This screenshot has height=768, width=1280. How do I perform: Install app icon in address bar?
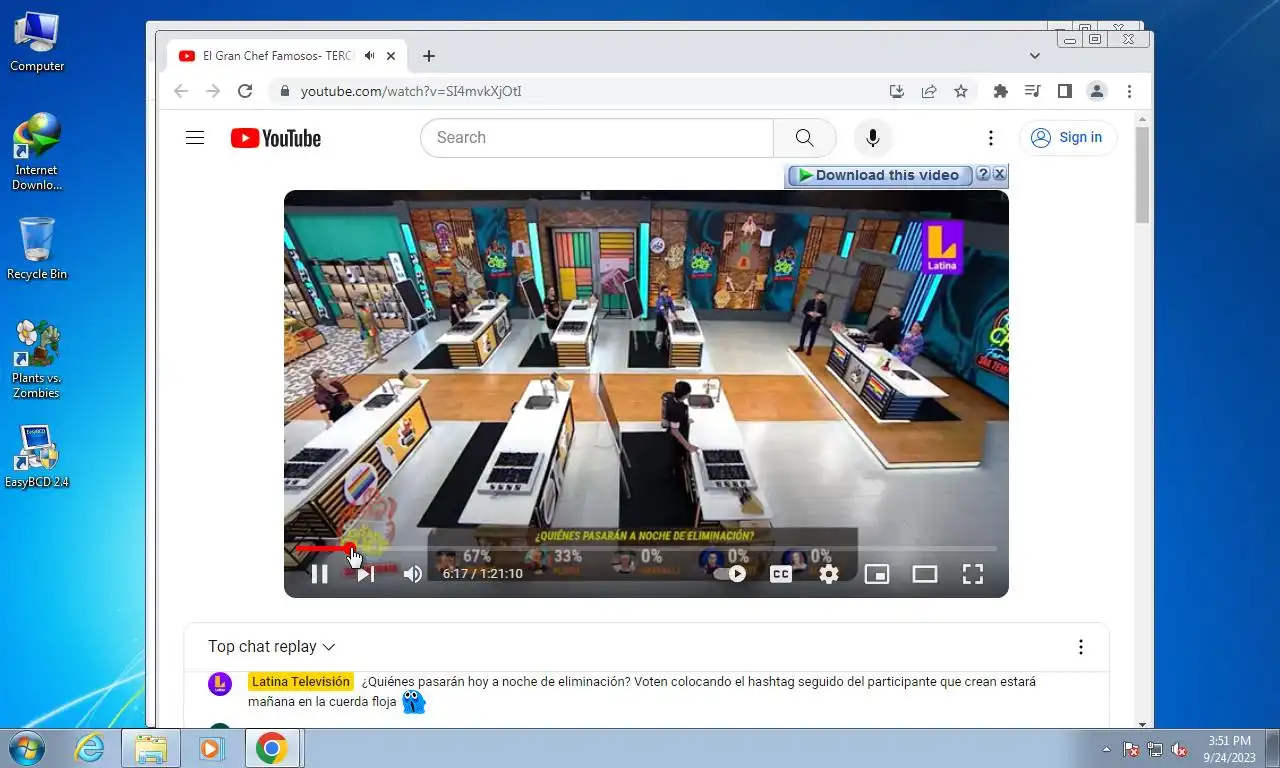897,91
